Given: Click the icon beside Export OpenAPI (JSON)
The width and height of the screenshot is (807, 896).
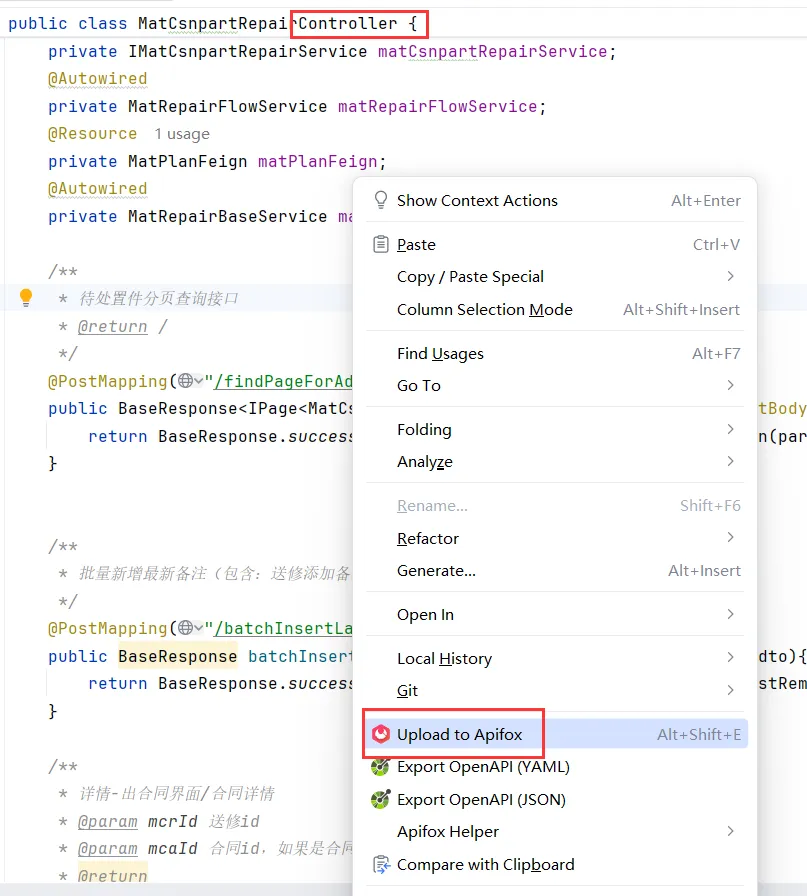Looking at the screenshot, I should click(381, 799).
